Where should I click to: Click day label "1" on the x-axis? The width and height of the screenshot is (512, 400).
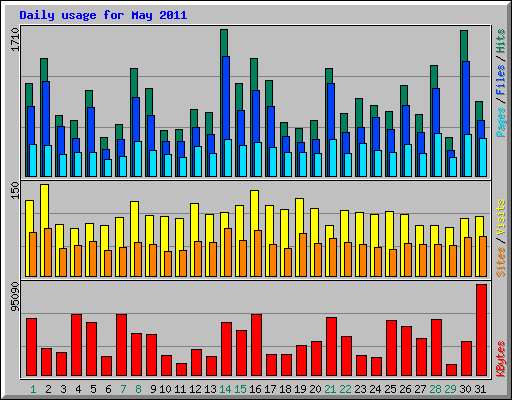pos(33,389)
